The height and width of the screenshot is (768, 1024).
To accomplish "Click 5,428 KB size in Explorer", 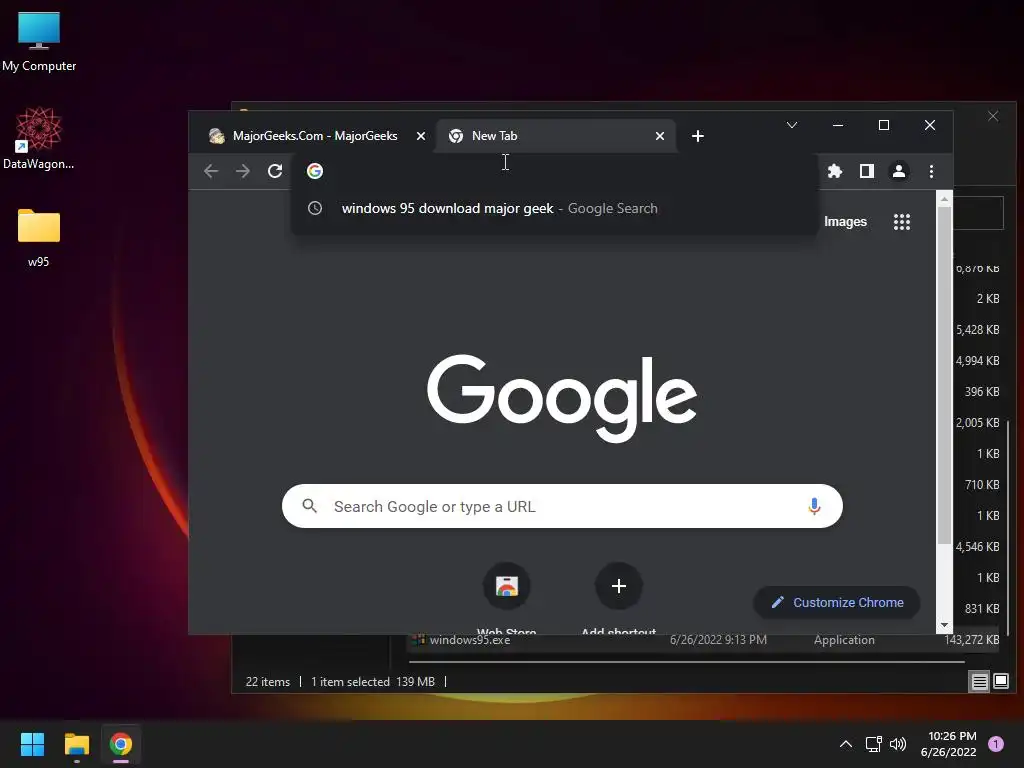I will [x=978, y=330].
